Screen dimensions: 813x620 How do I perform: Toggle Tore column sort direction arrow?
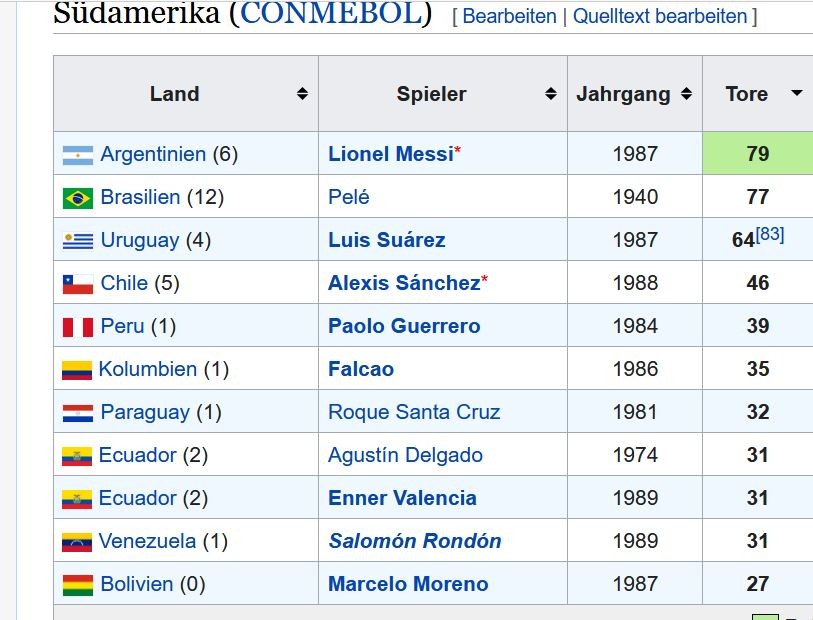click(796, 93)
